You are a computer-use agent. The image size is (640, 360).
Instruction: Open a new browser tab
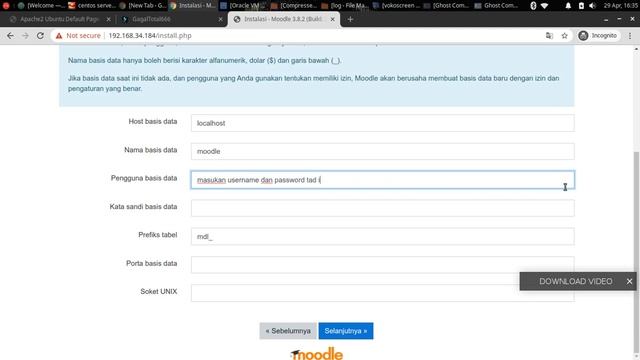point(350,19)
